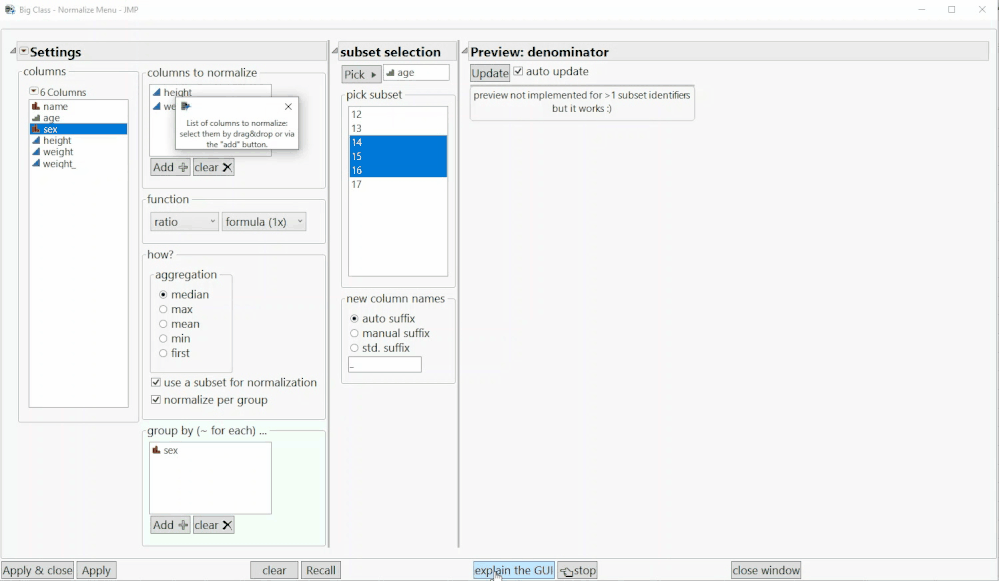Select the height column in columns list
Image resolution: width=999 pixels, height=581 pixels.
78,141
